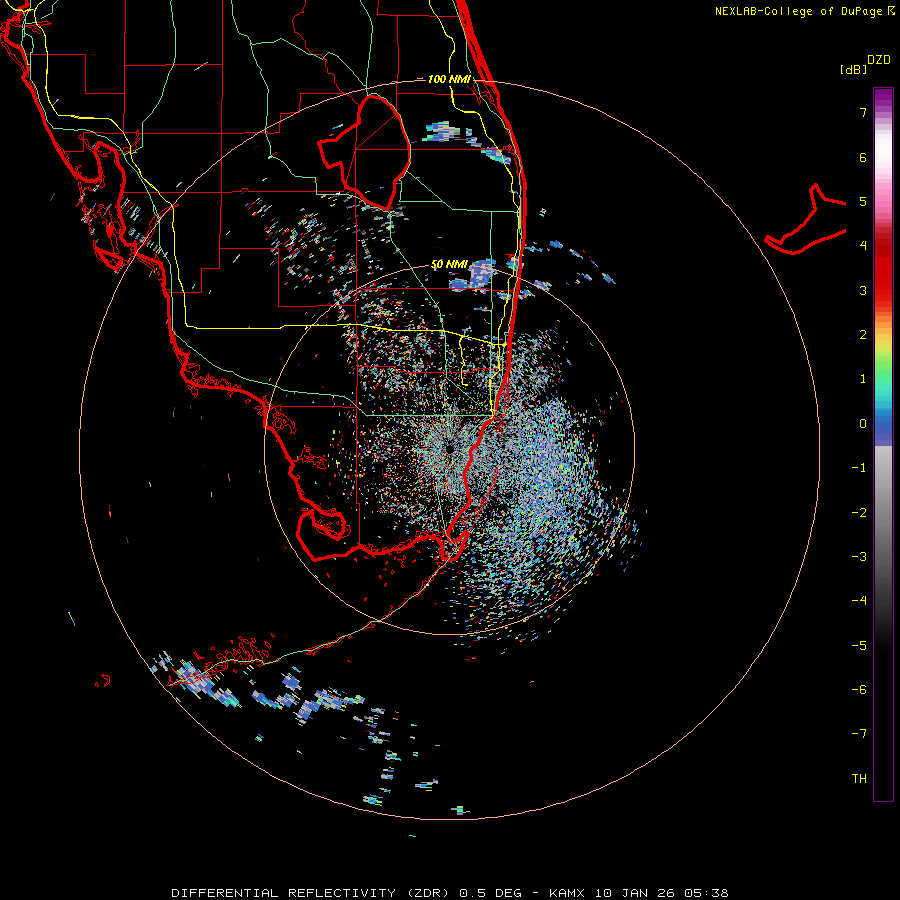
Task: Click the purple top of the color bar
Action: point(883,96)
